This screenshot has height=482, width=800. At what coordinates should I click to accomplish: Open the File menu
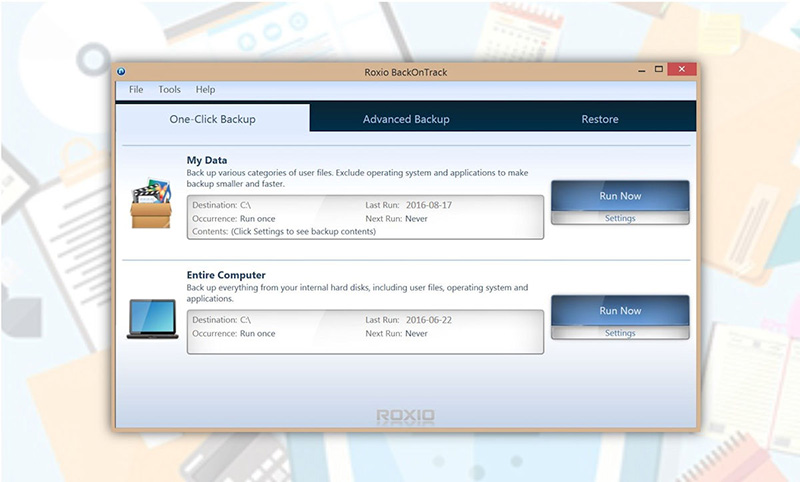point(136,89)
